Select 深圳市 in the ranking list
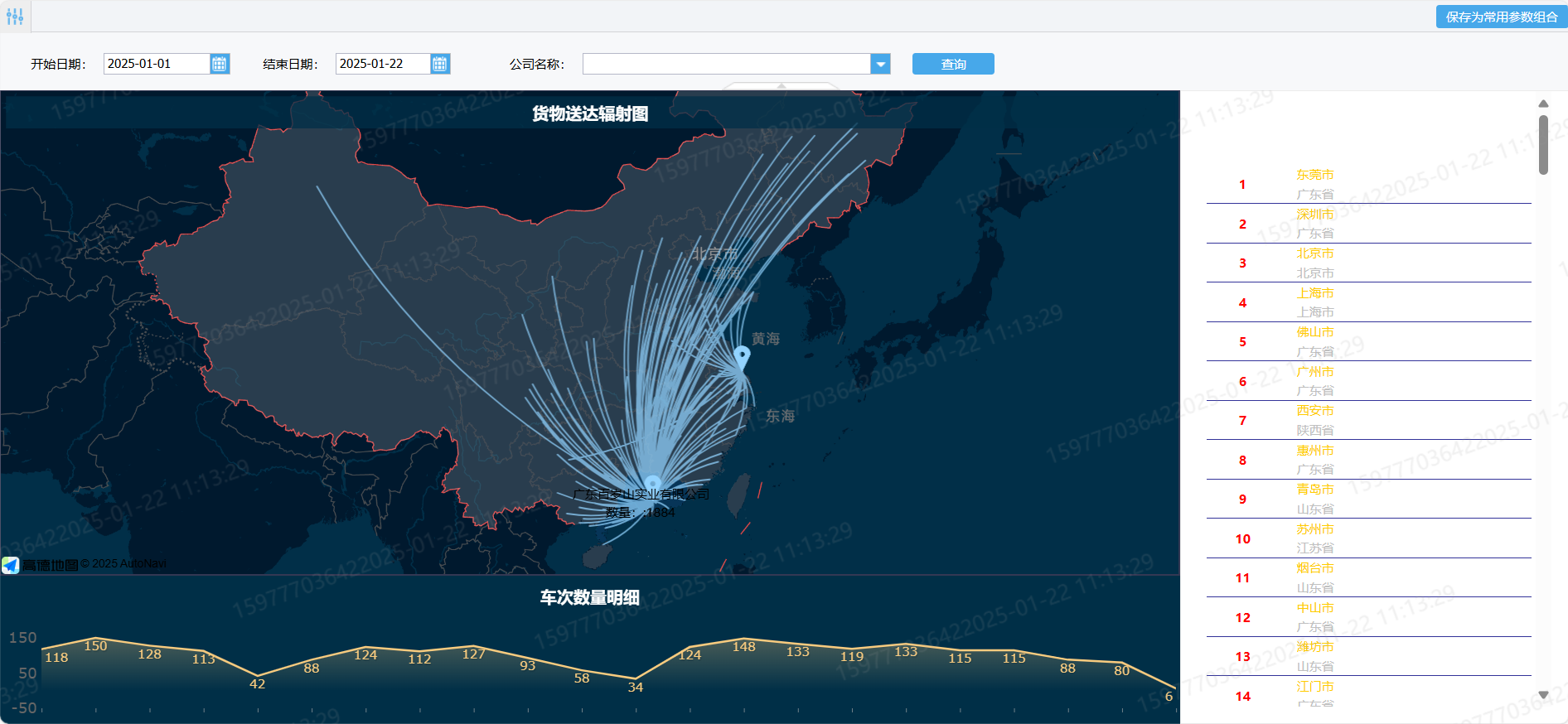The height and width of the screenshot is (724, 1568). click(x=1315, y=214)
